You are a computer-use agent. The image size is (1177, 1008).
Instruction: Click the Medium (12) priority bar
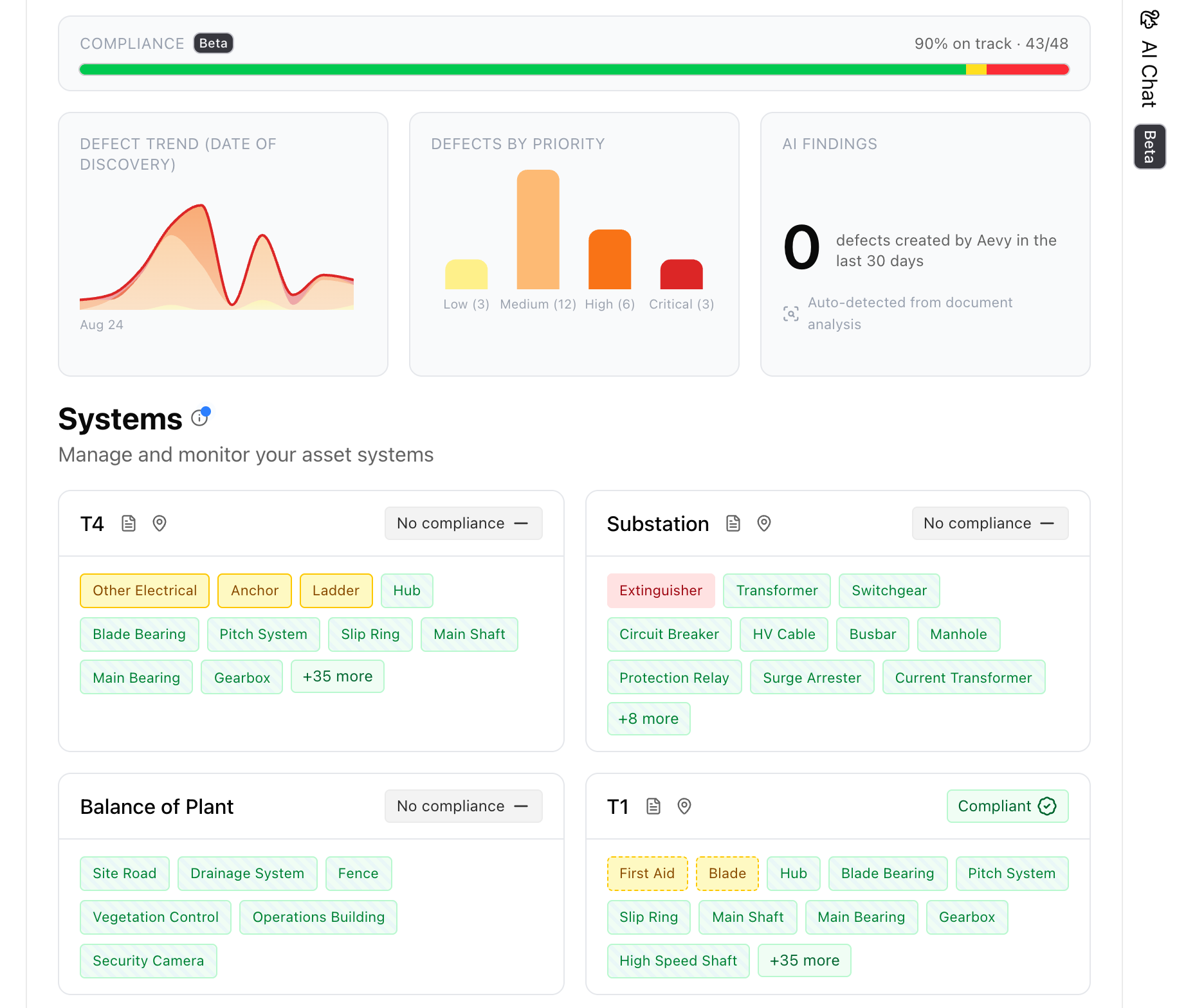[538, 230]
